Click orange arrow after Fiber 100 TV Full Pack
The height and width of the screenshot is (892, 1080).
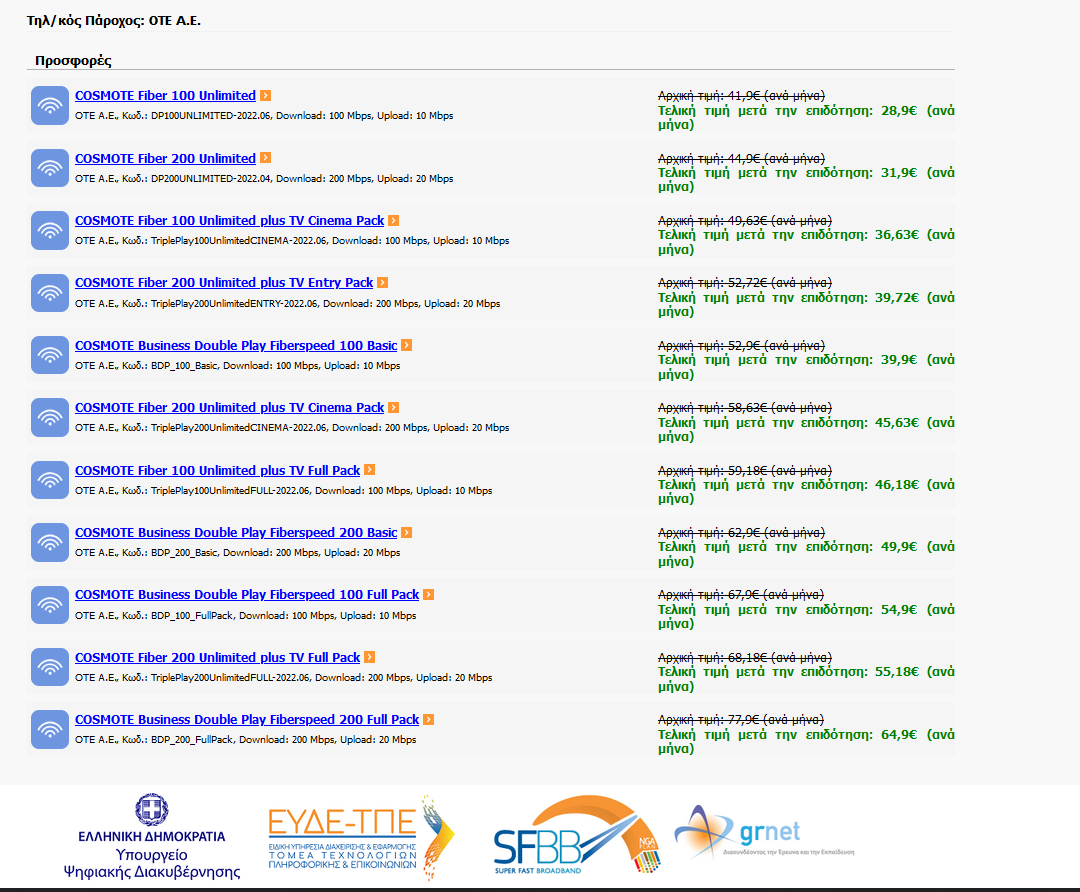click(369, 470)
